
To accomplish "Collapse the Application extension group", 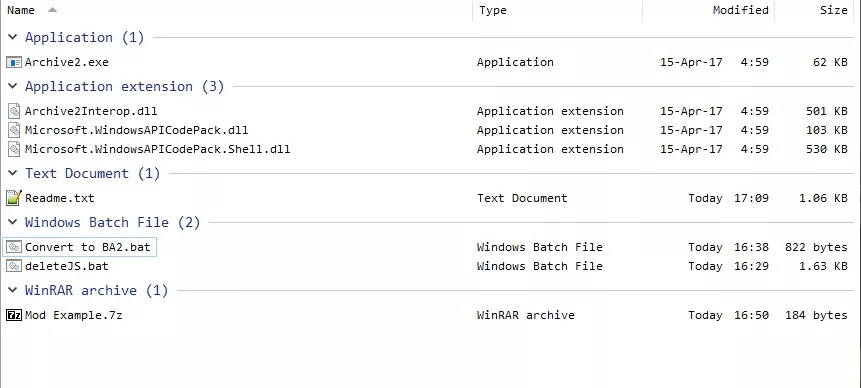I will click(12, 87).
